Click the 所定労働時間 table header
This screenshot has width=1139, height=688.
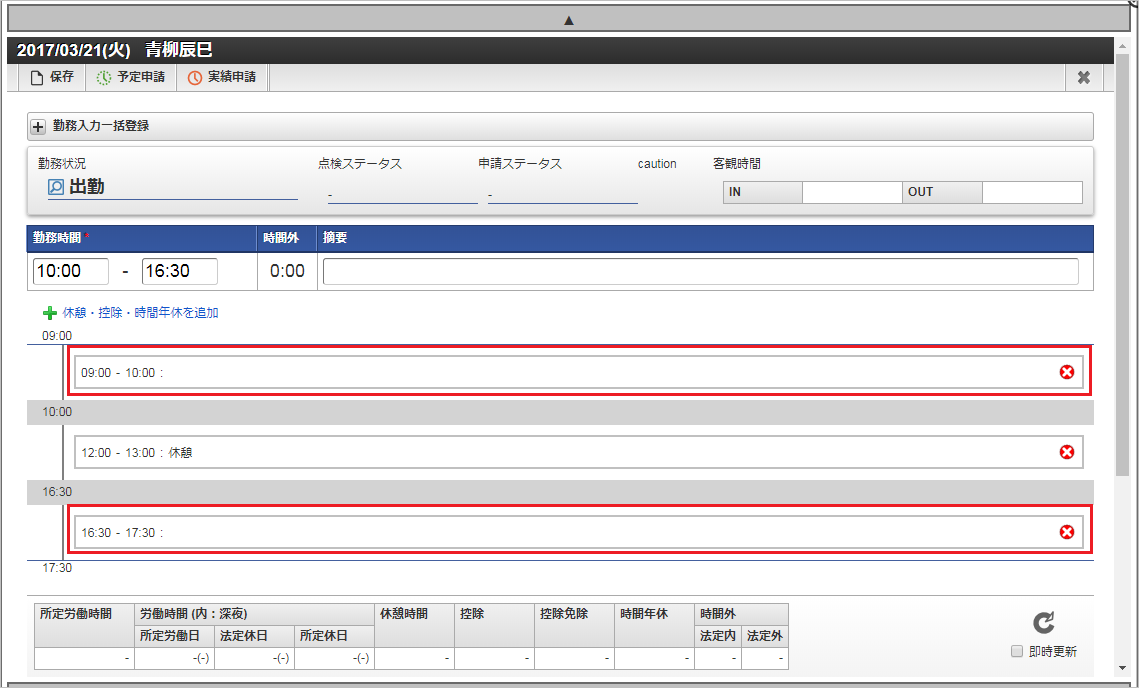click(x=84, y=625)
